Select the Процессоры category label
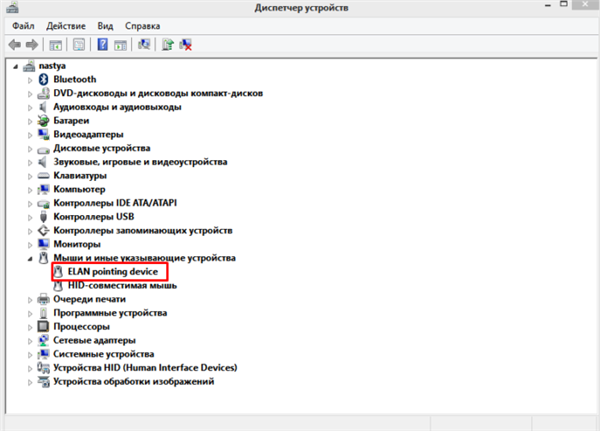This screenshot has width=600, height=431. pyautogui.click(x=82, y=327)
